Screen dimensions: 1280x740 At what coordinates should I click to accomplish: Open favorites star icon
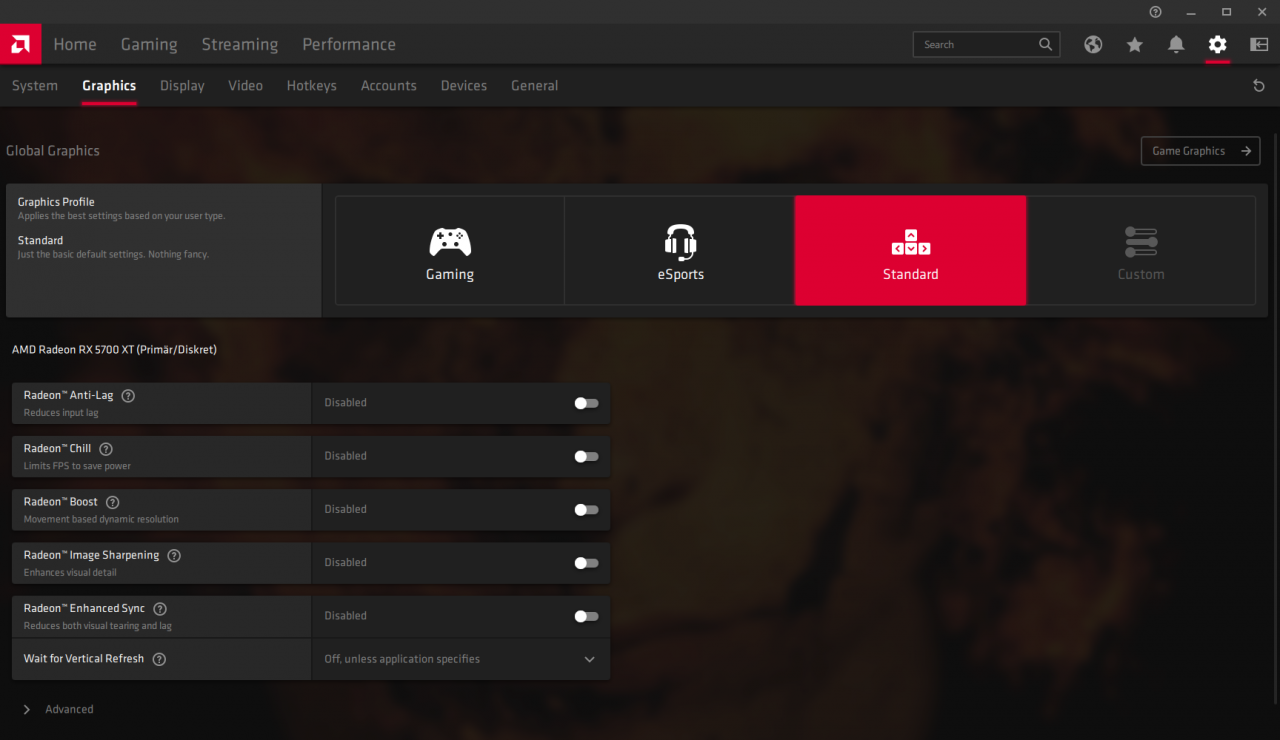(1134, 44)
